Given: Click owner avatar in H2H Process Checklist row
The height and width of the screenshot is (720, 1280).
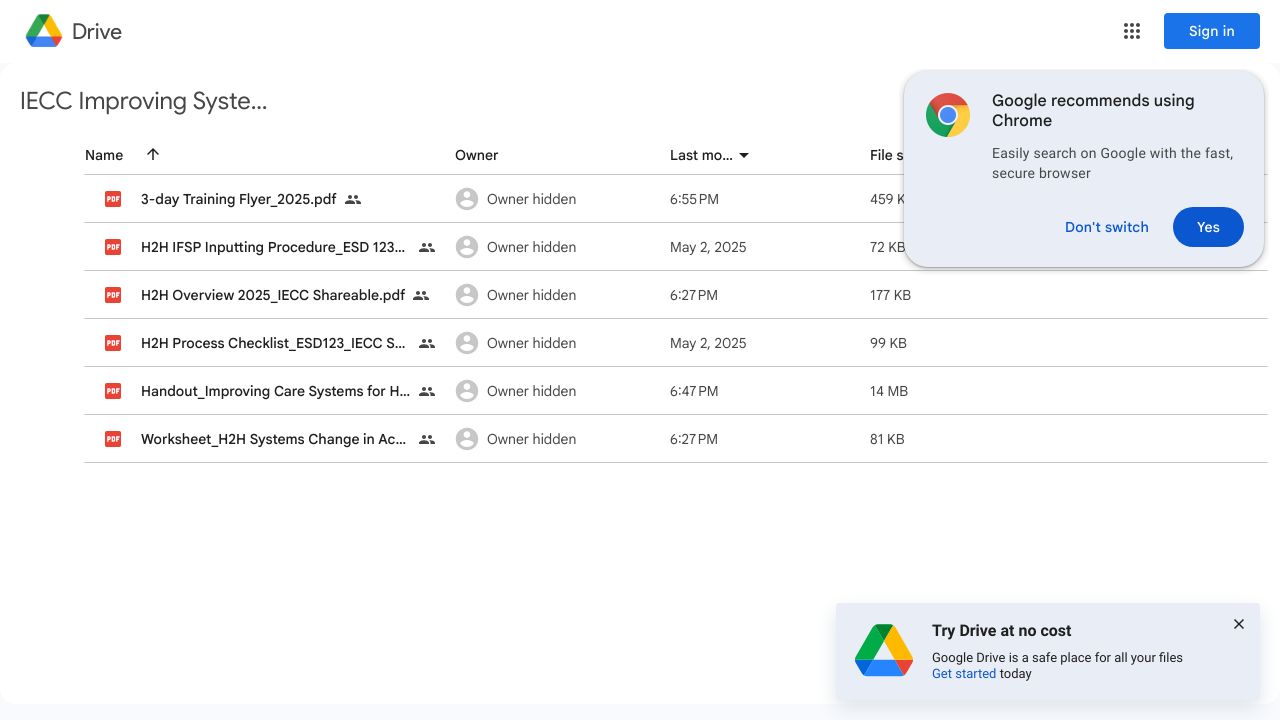Looking at the screenshot, I should pos(466,343).
